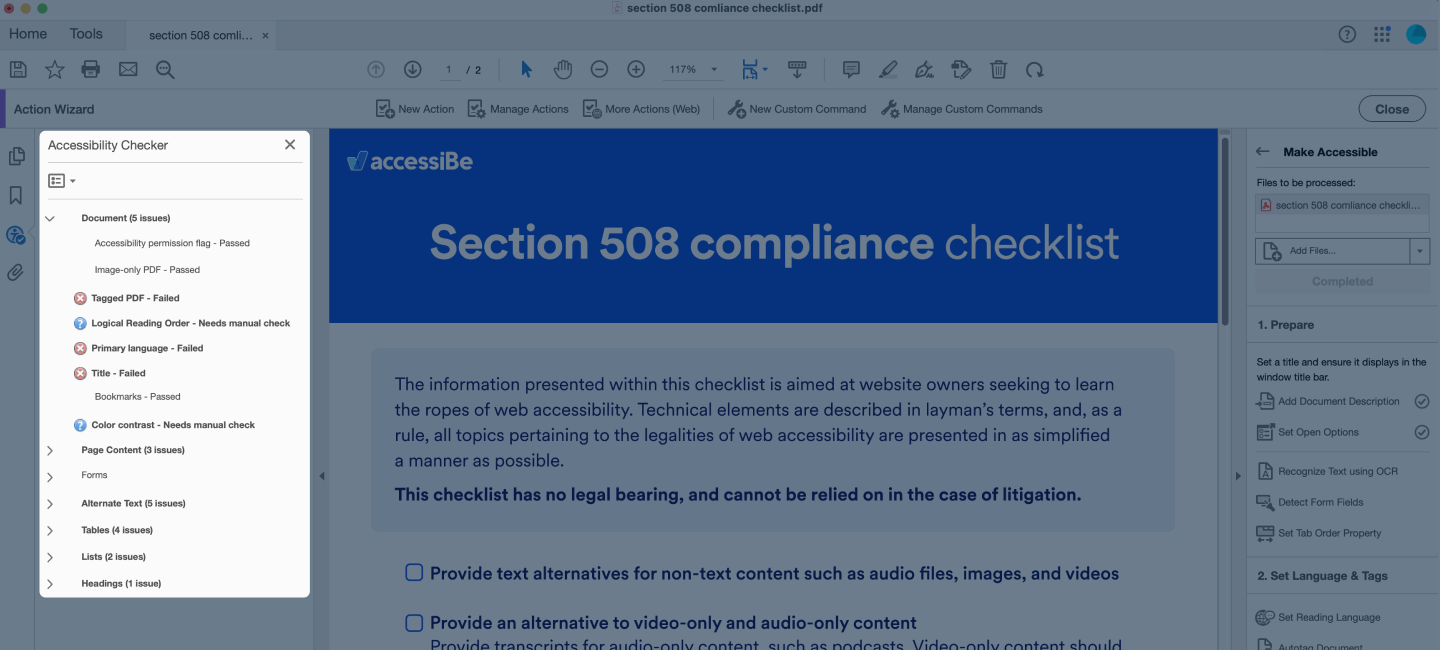The height and width of the screenshot is (650, 1440).
Task: Go to the next page
Action: [x=412, y=69]
